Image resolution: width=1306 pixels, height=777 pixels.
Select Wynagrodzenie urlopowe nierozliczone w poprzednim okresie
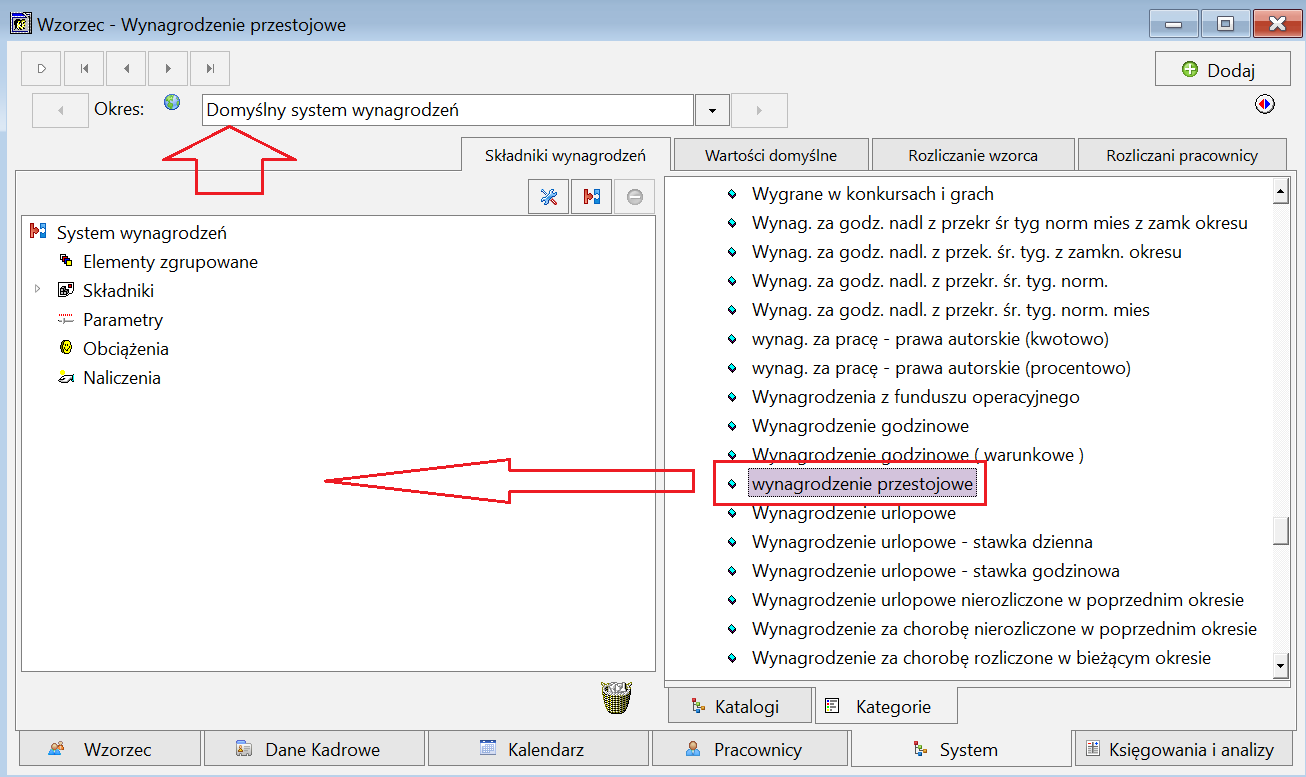998,600
